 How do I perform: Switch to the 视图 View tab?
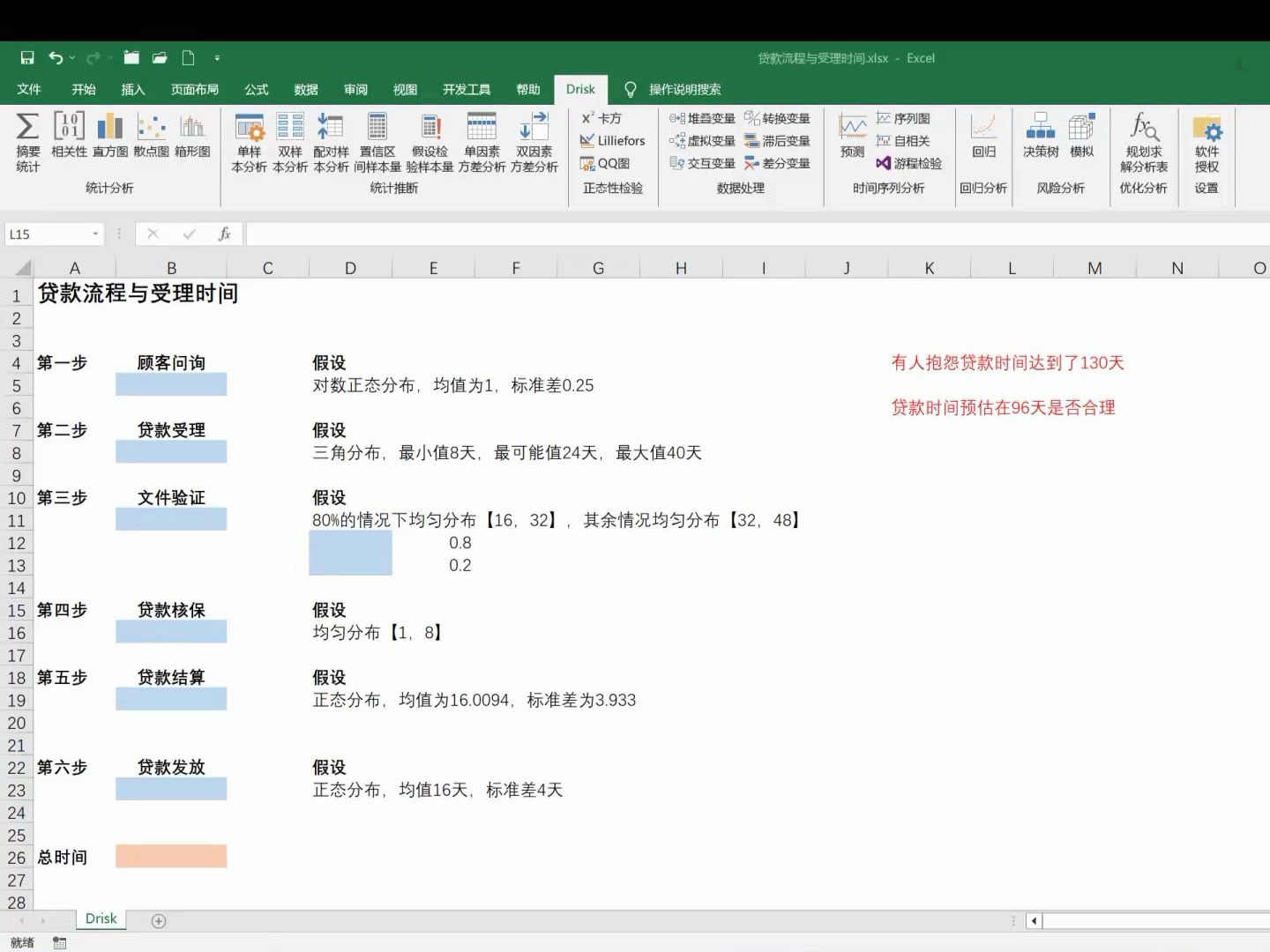(x=405, y=89)
